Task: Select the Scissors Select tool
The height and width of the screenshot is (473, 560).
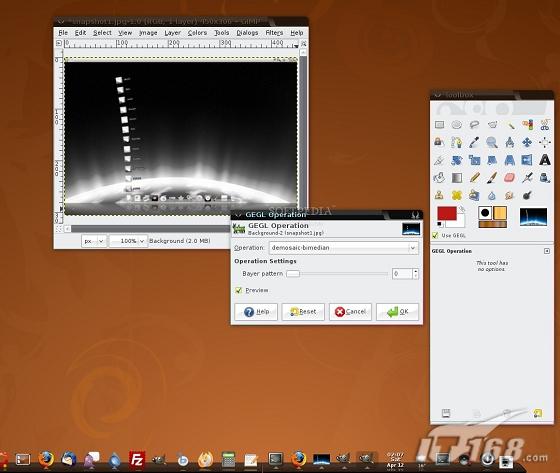Action: [545, 125]
